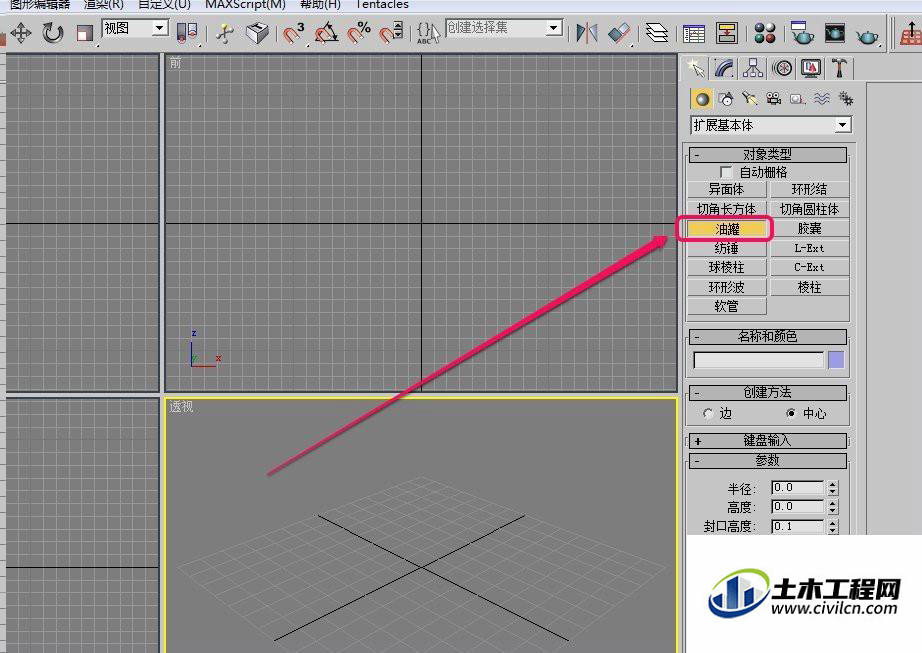Open the 渲染(R) menu
Screen dimensions: 922x653
[x=104, y=4]
